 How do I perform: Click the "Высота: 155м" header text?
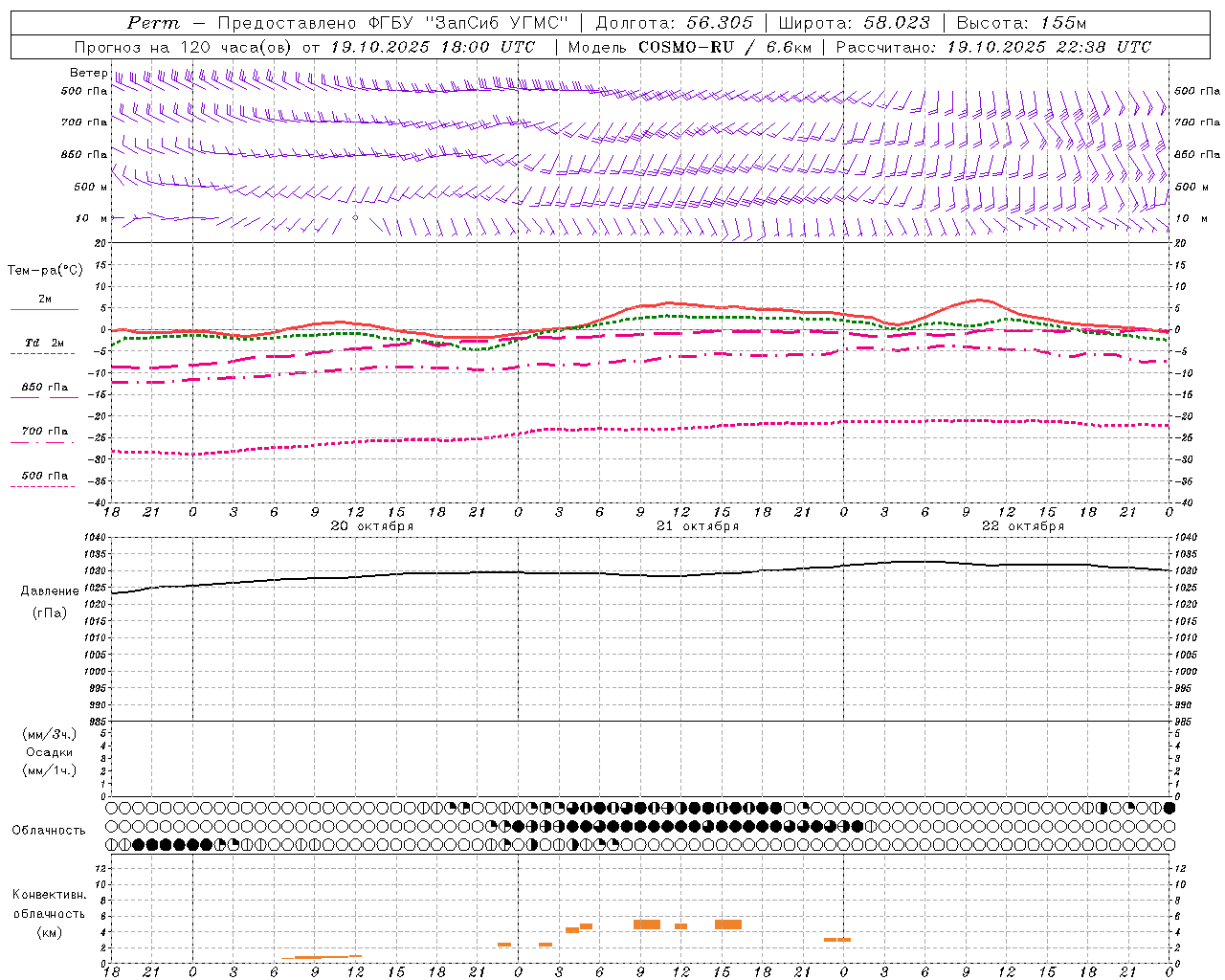pyautogui.click(x=1021, y=23)
